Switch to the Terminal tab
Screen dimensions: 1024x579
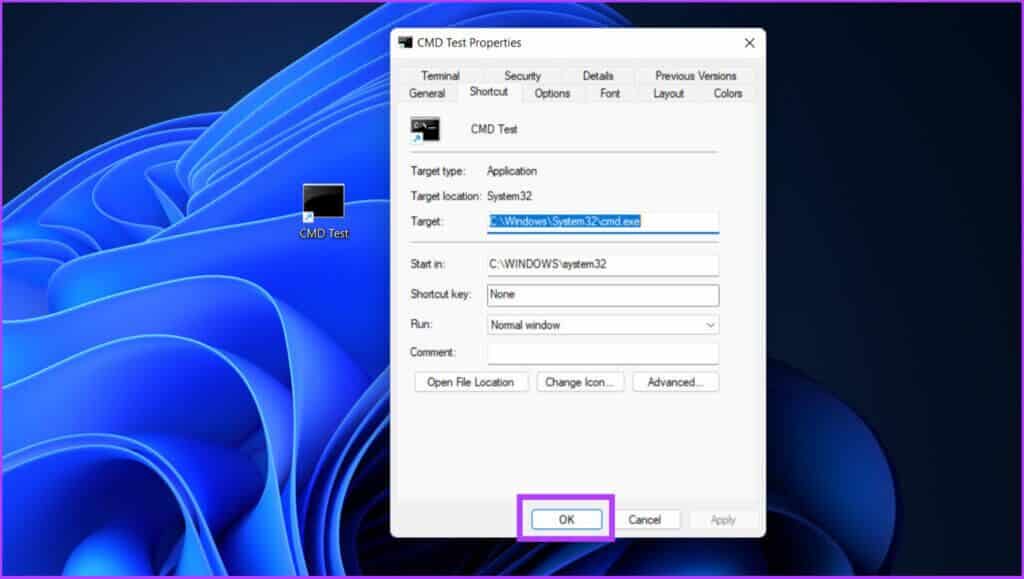(440, 76)
